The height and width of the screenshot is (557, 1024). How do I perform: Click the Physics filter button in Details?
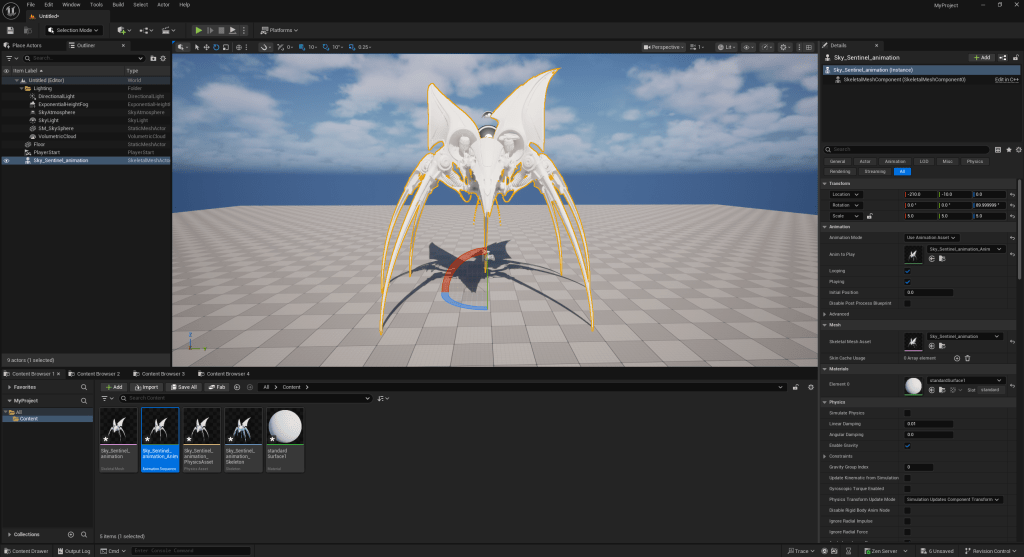pyautogui.click(x=974, y=161)
